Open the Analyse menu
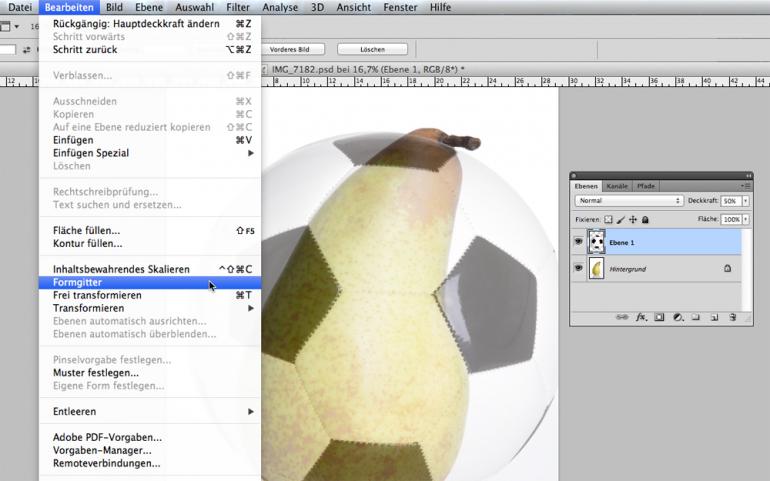The height and width of the screenshot is (481, 770). point(280,7)
